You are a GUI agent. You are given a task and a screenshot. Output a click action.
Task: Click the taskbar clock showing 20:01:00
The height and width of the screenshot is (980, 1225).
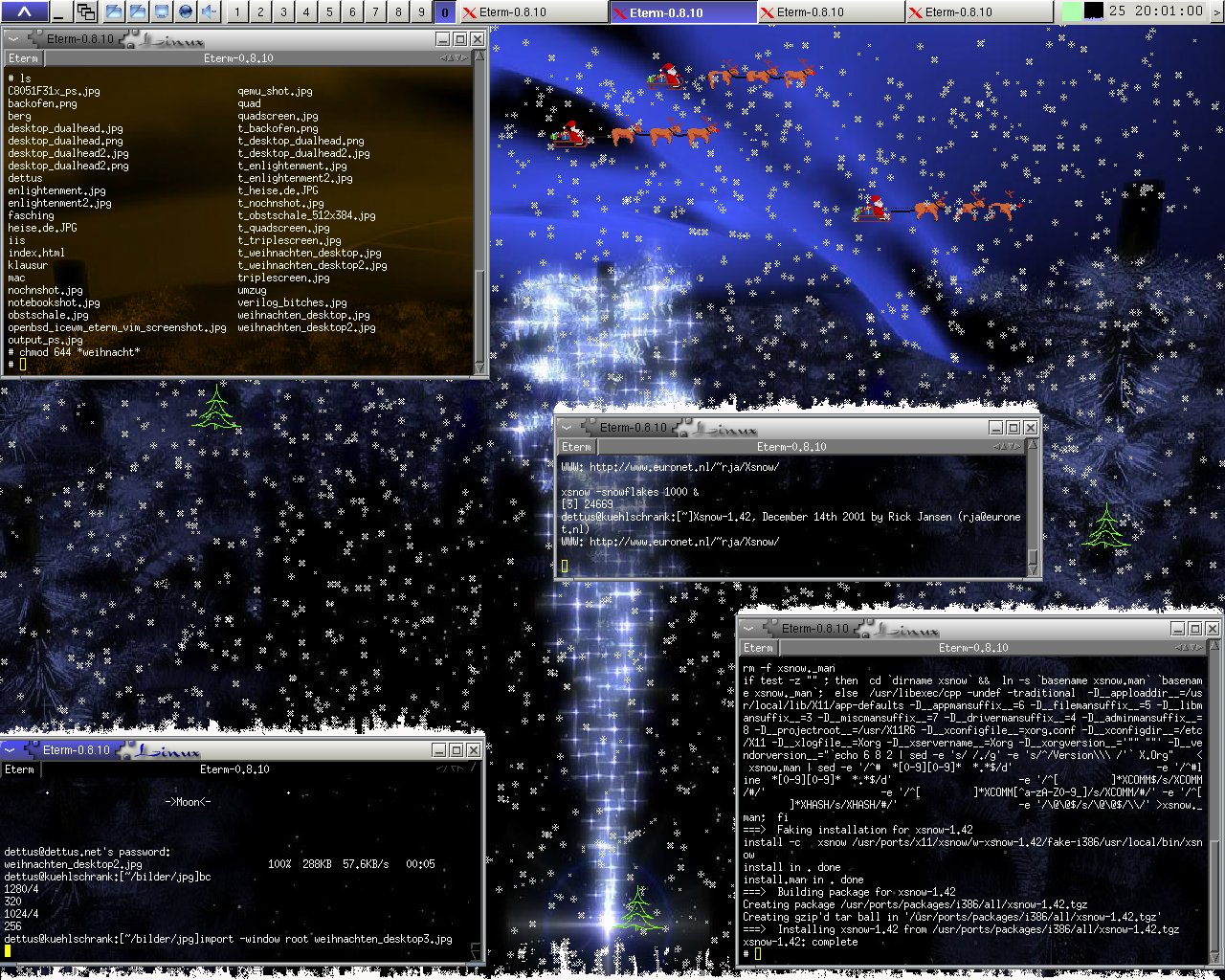pos(1156,11)
